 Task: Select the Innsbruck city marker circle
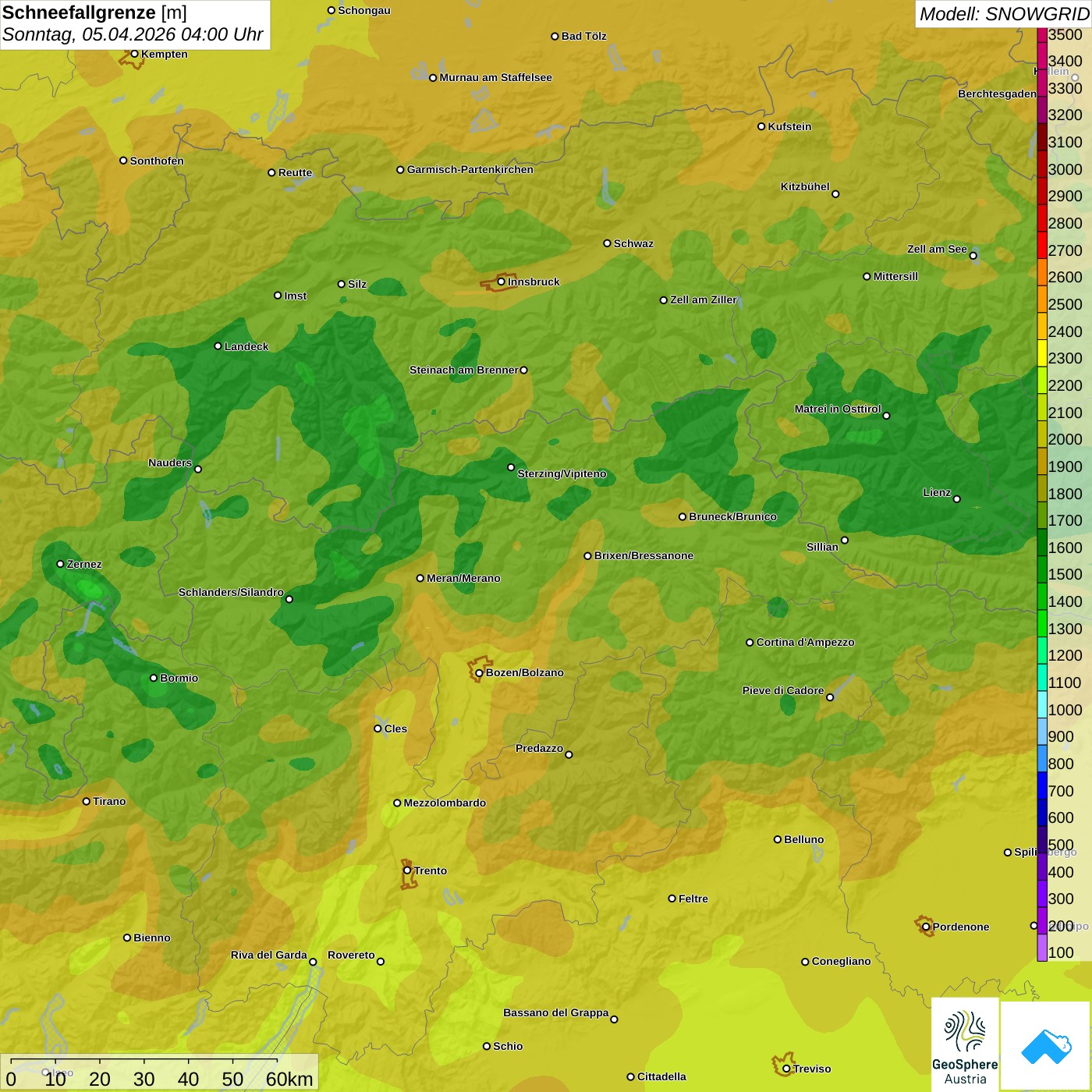(501, 282)
